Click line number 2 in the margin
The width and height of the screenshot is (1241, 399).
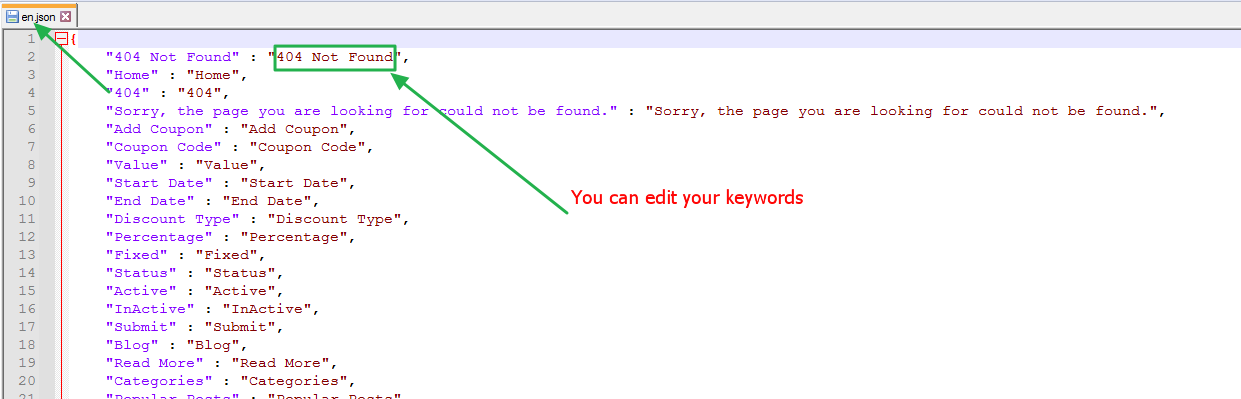tap(32, 57)
